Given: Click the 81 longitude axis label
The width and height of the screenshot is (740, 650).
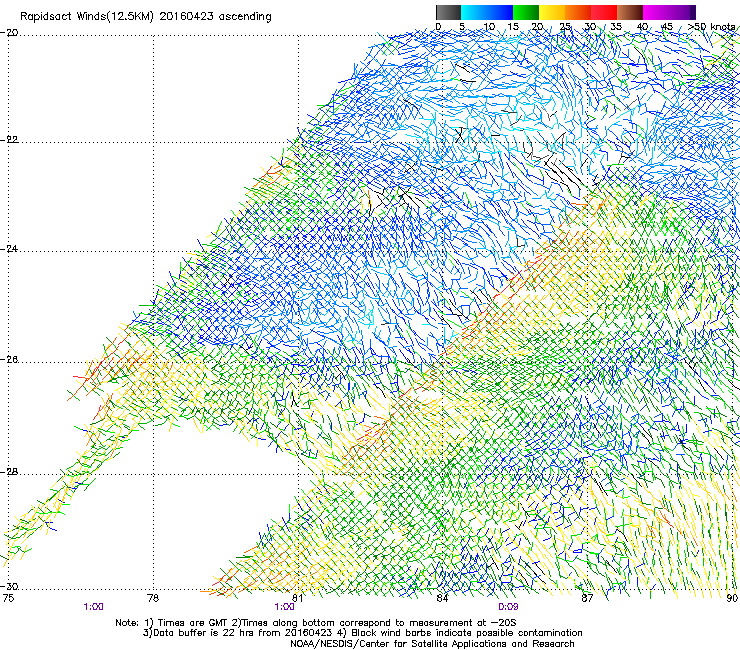Looking at the screenshot, I should [x=298, y=598].
